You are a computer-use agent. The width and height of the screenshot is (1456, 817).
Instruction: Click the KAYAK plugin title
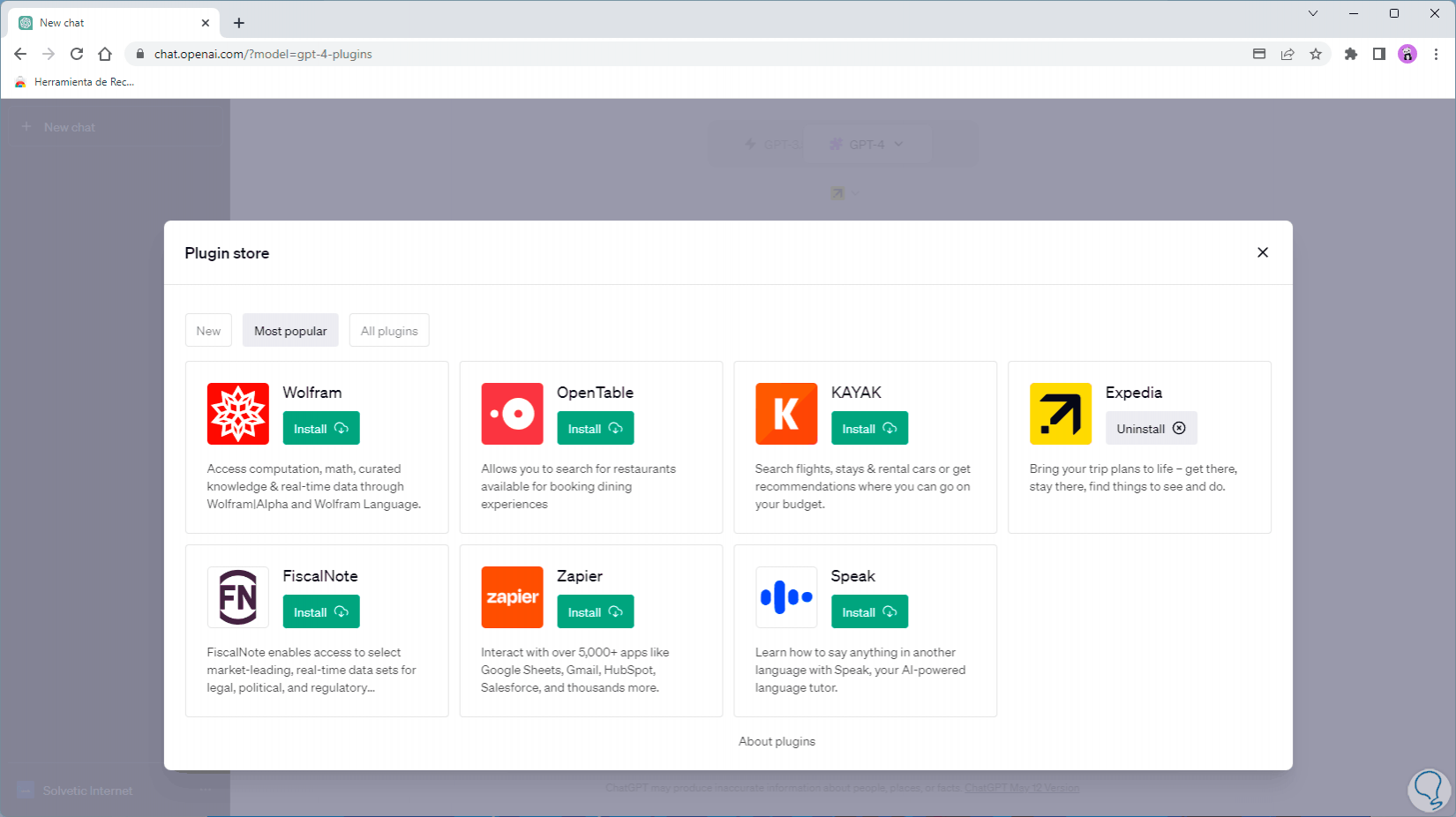856,393
